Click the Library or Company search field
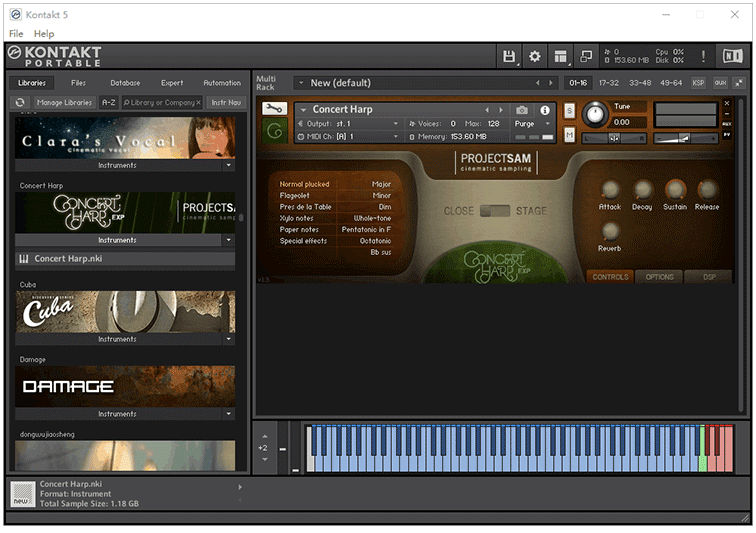 [162, 102]
